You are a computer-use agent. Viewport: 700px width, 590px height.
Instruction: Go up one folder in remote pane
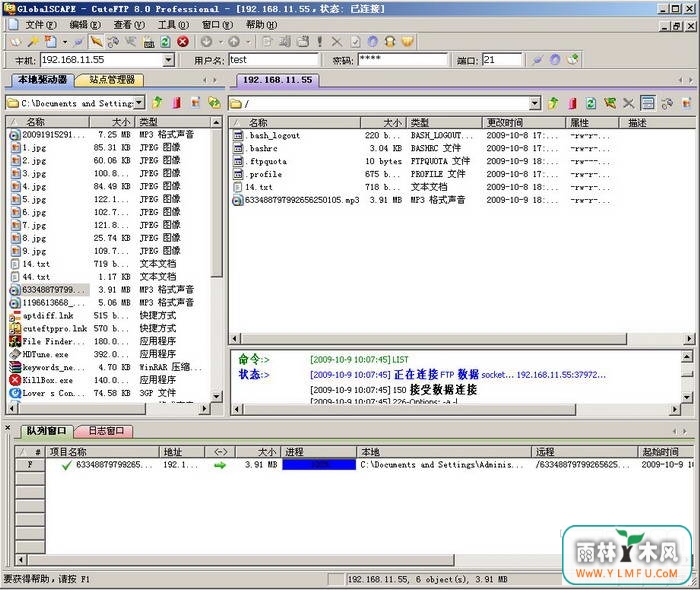(553, 104)
